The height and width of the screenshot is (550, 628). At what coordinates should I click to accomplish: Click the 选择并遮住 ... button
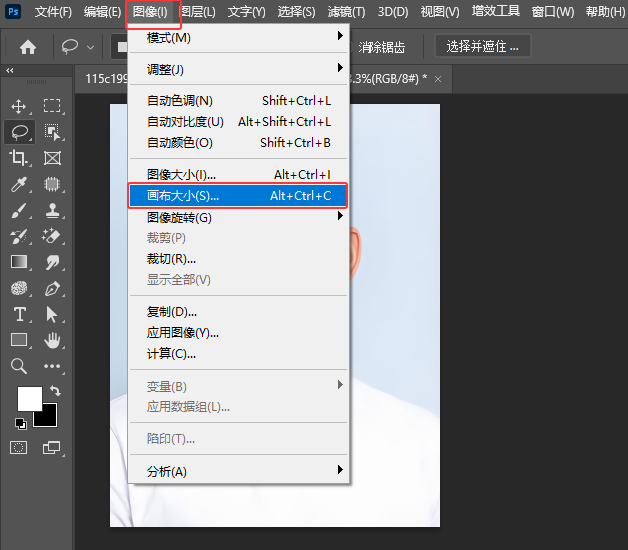tap(483, 46)
